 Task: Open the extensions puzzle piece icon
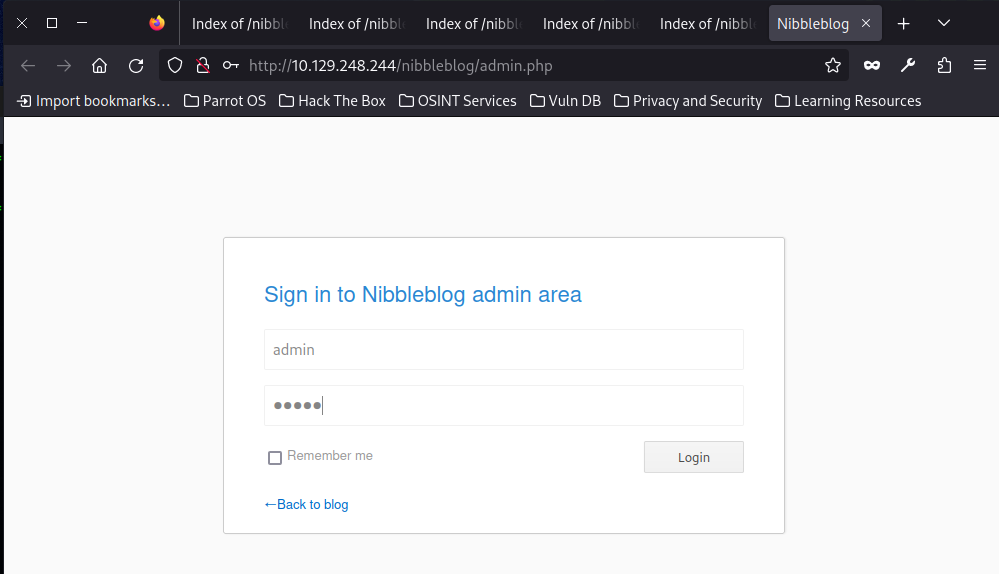coord(944,66)
